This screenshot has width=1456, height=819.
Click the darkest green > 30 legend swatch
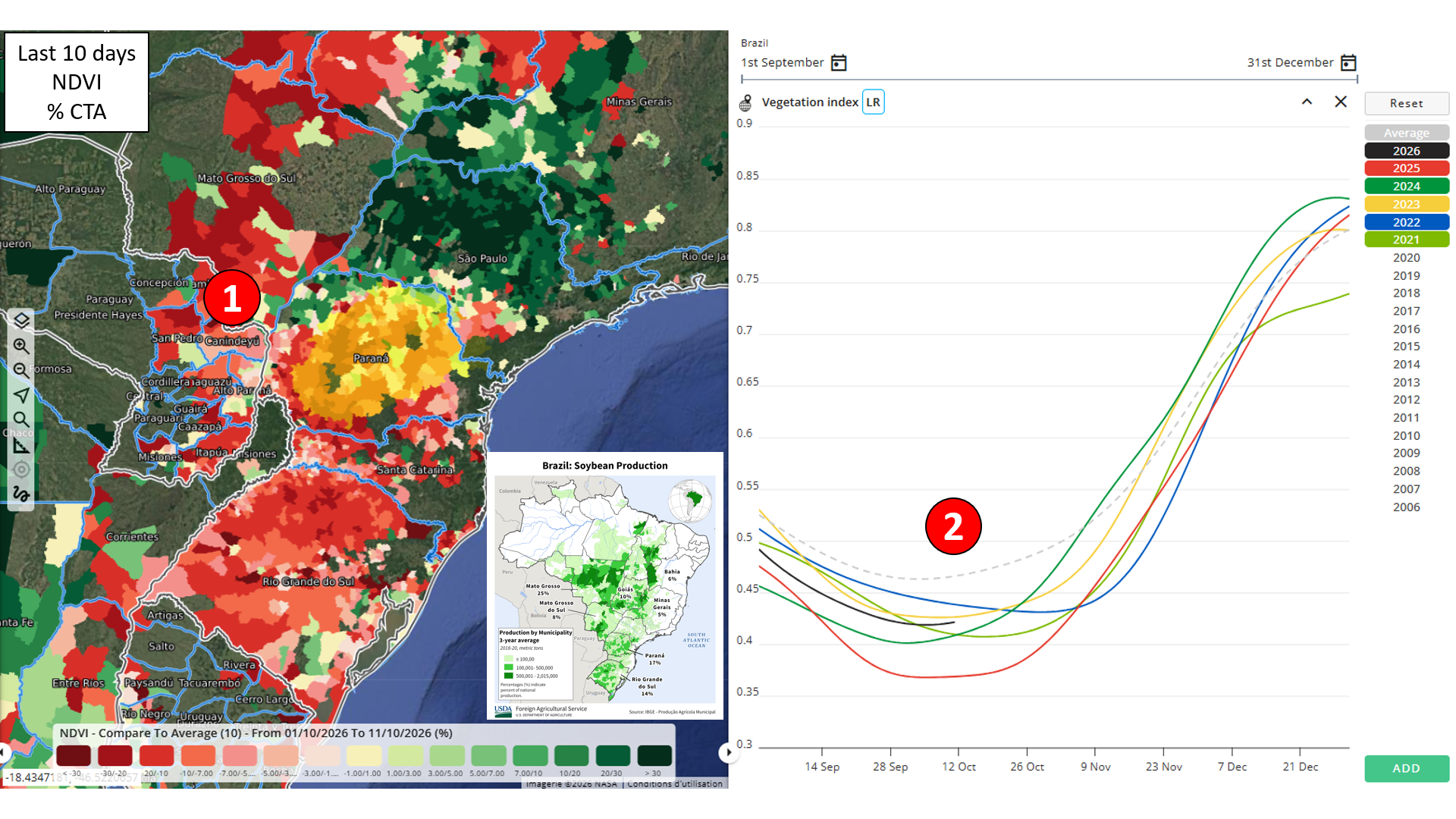(654, 755)
